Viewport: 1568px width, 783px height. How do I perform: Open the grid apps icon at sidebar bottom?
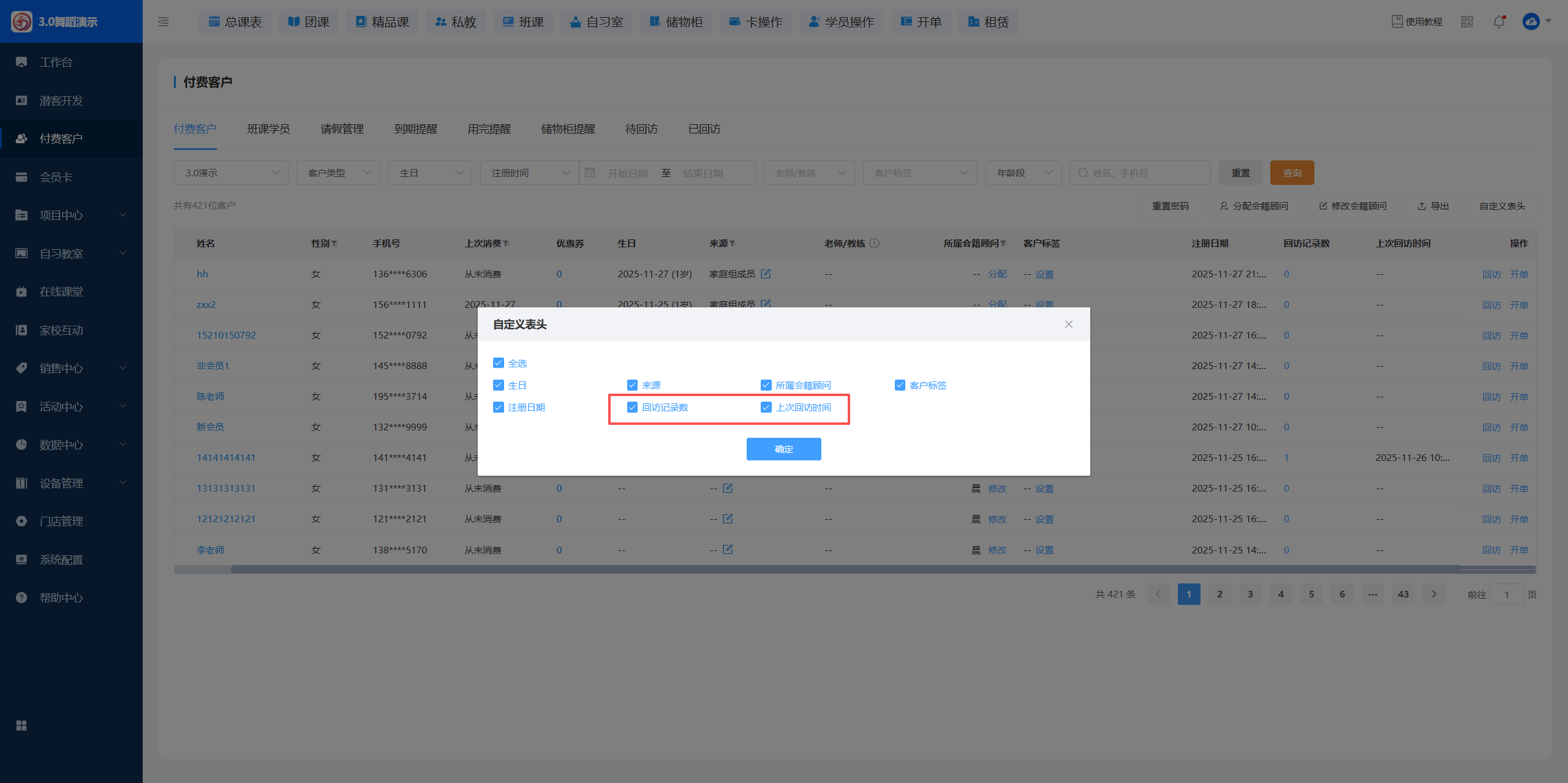21,725
